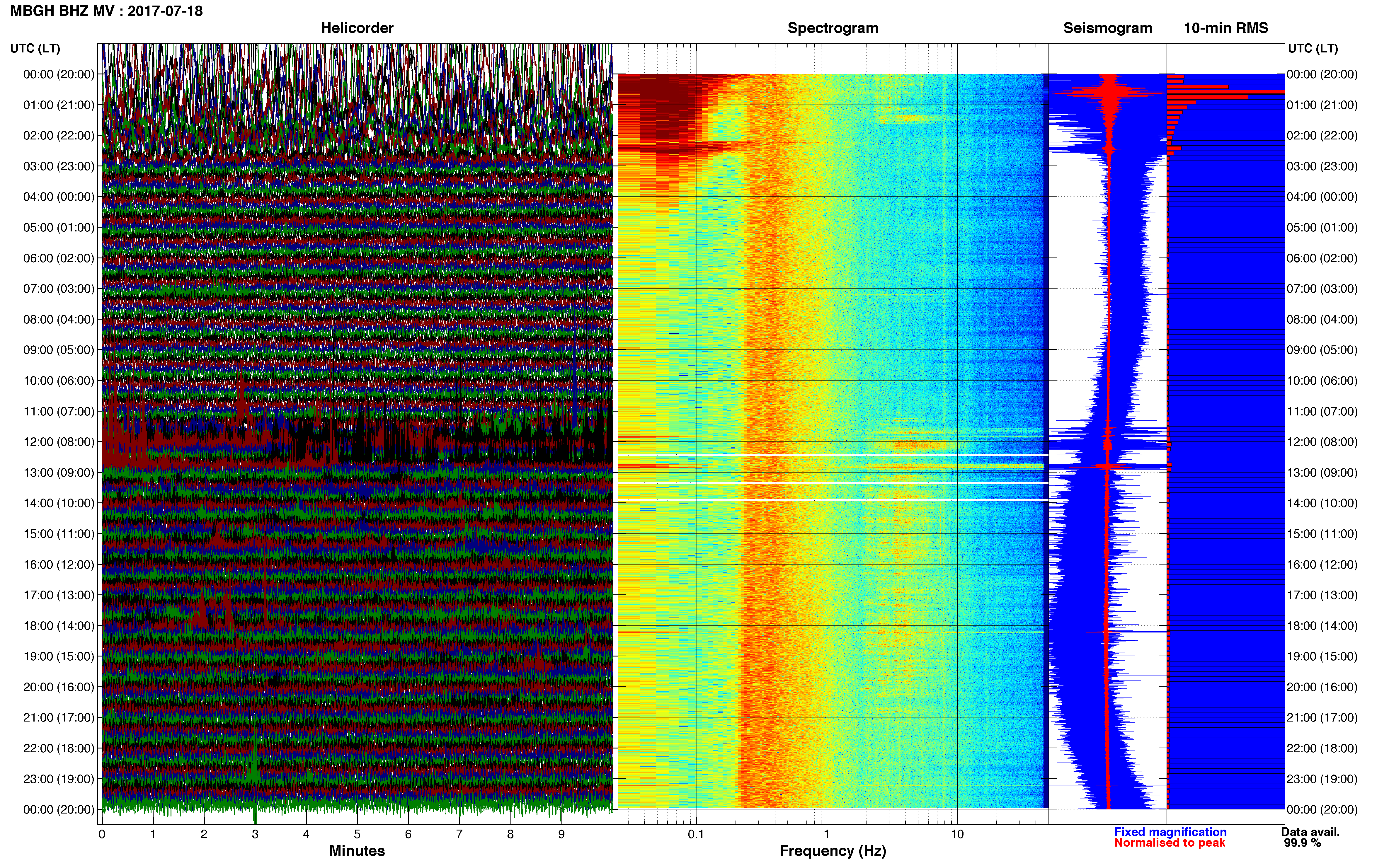Click left time label '14:00 (10:00)'
Image resolution: width=1389 pixels, height=868 pixels.
pyautogui.click(x=59, y=504)
